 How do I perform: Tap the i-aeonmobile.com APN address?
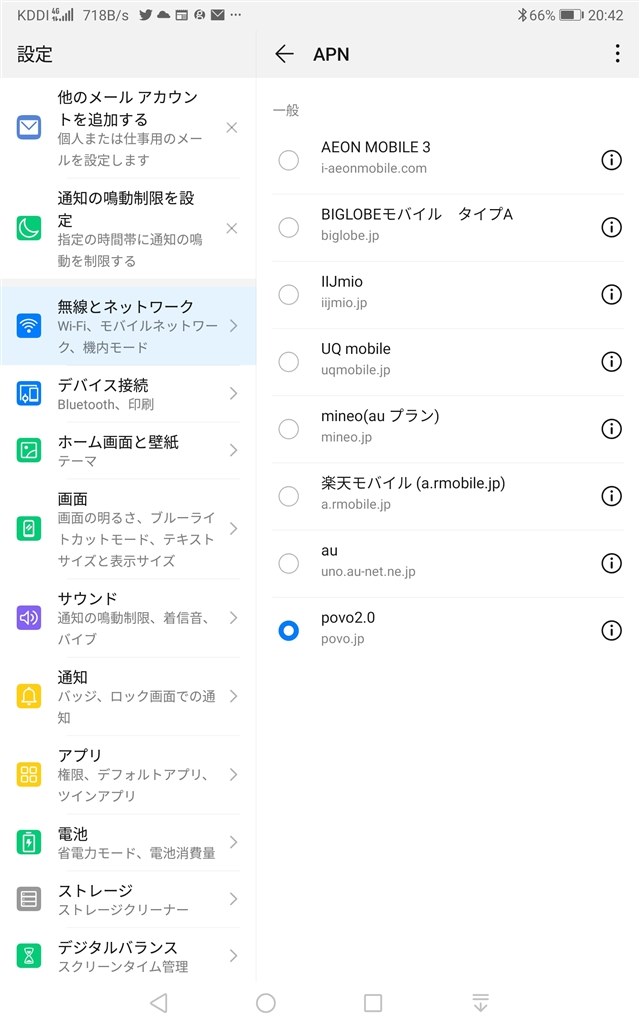click(x=374, y=168)
